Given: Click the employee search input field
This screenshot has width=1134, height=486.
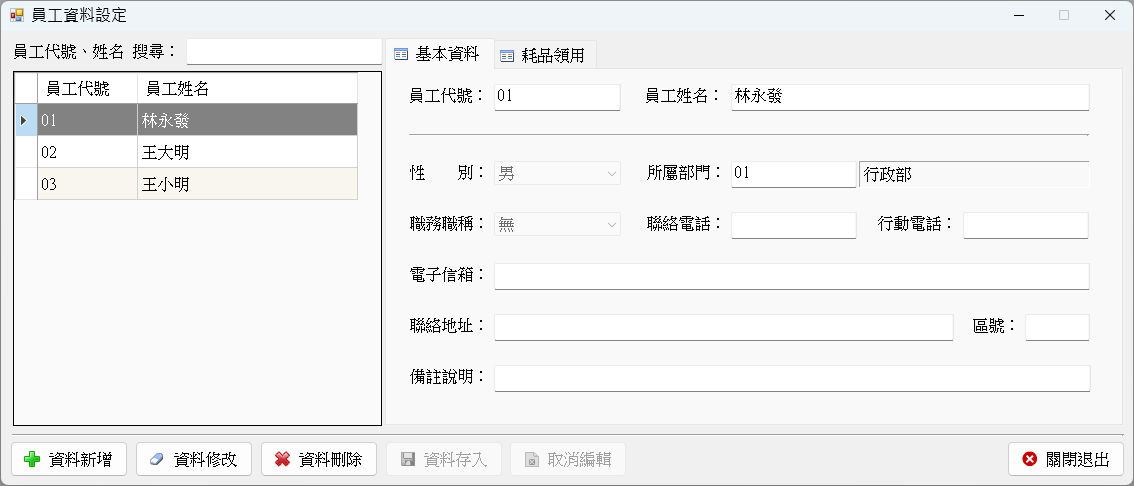Looking at the screenshot, I should [284, 51].
